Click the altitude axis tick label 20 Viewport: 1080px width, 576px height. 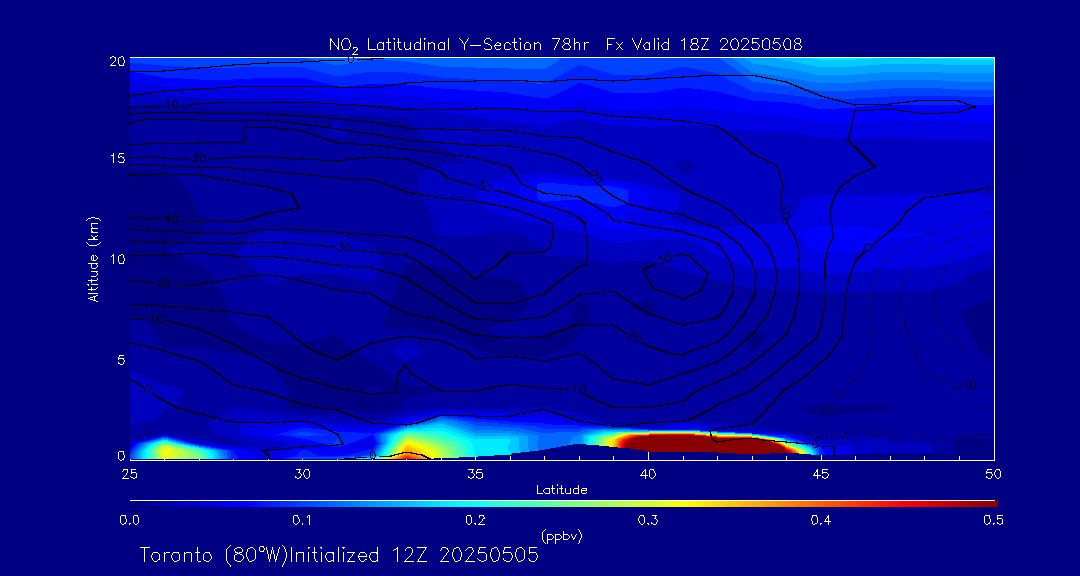pyautogui.click(x=117, y=61)
